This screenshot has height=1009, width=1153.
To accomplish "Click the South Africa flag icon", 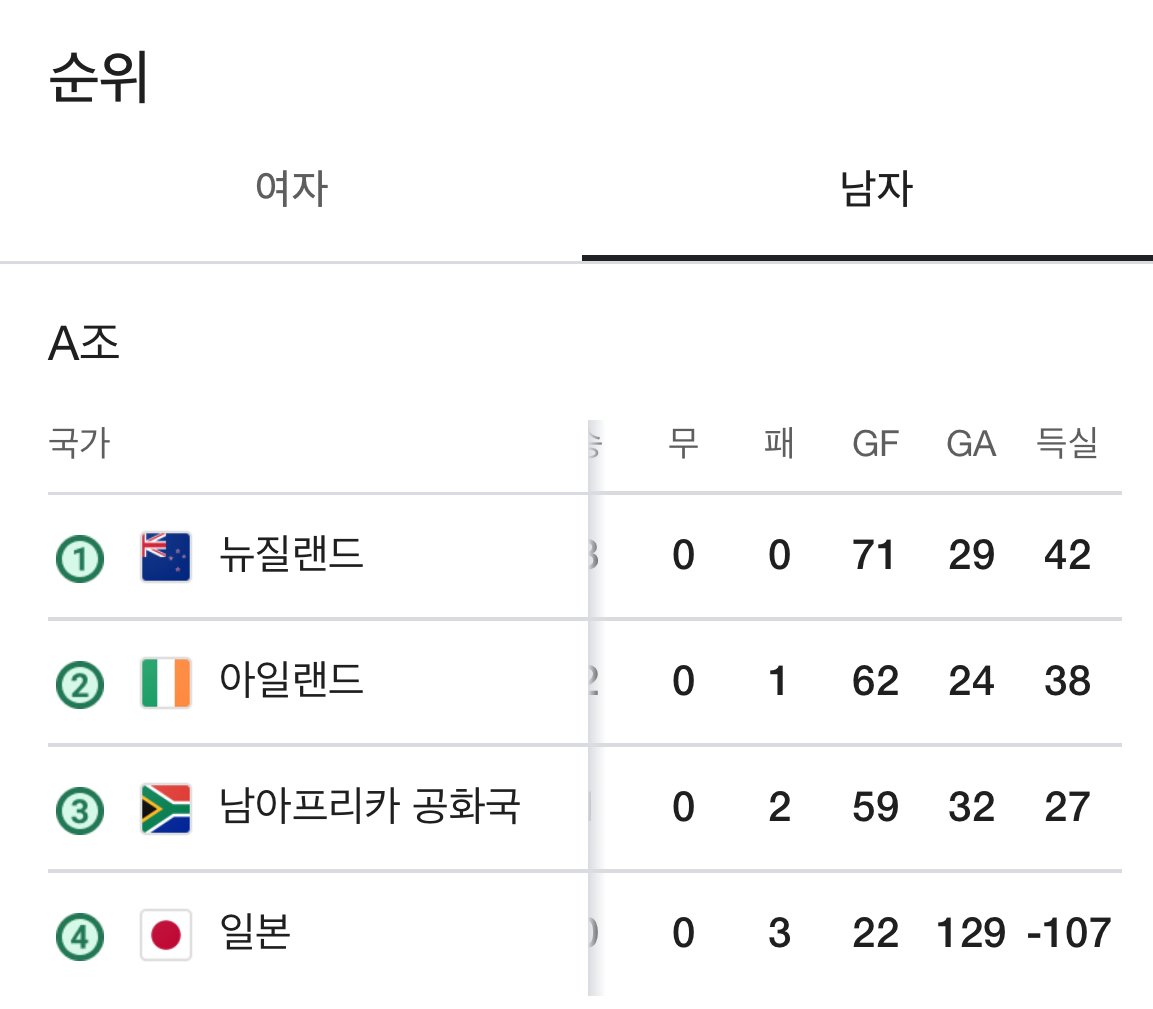I will tap(166, 809).
